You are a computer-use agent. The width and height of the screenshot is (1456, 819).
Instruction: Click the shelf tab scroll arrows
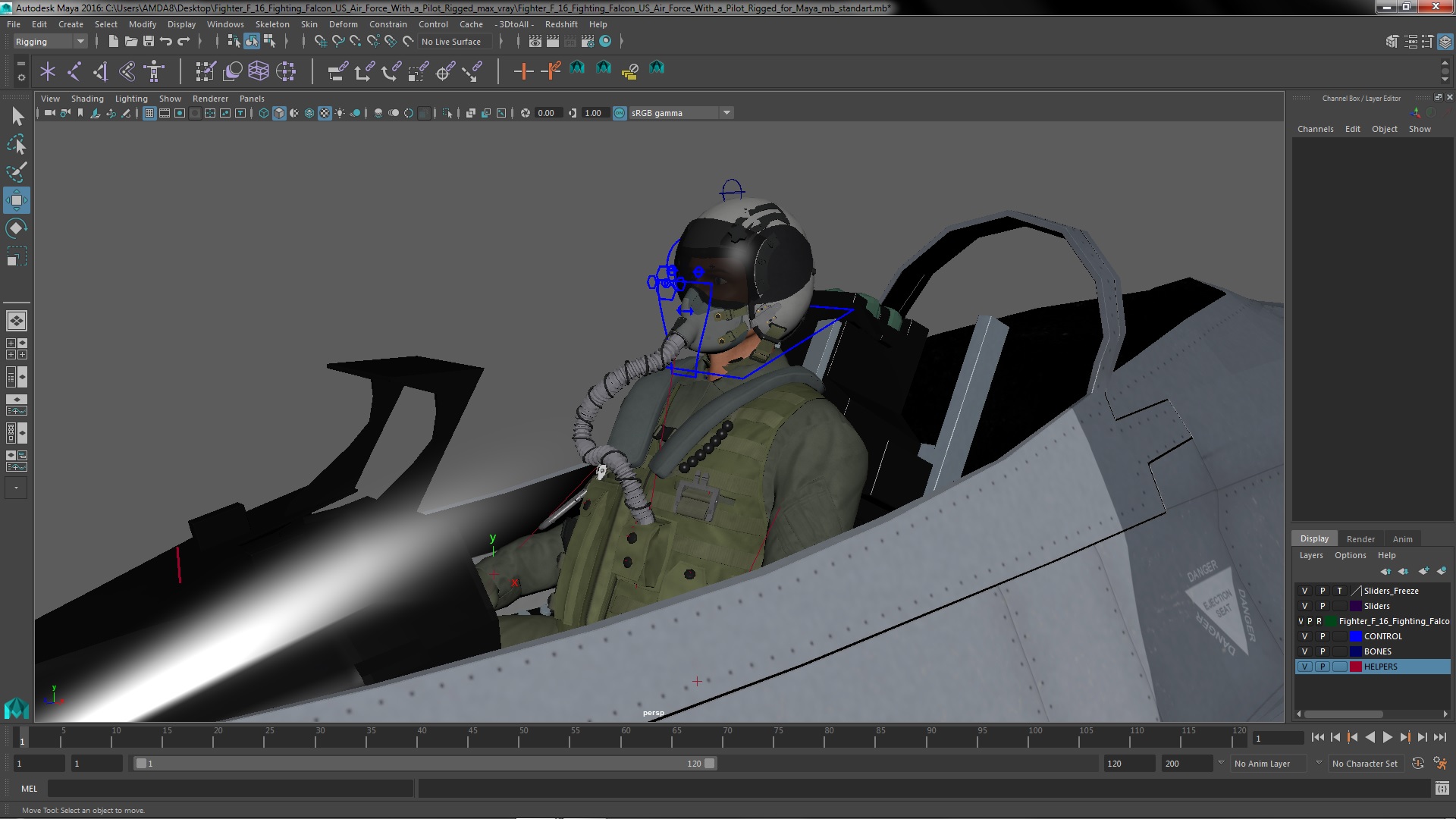click(1445, 71)
